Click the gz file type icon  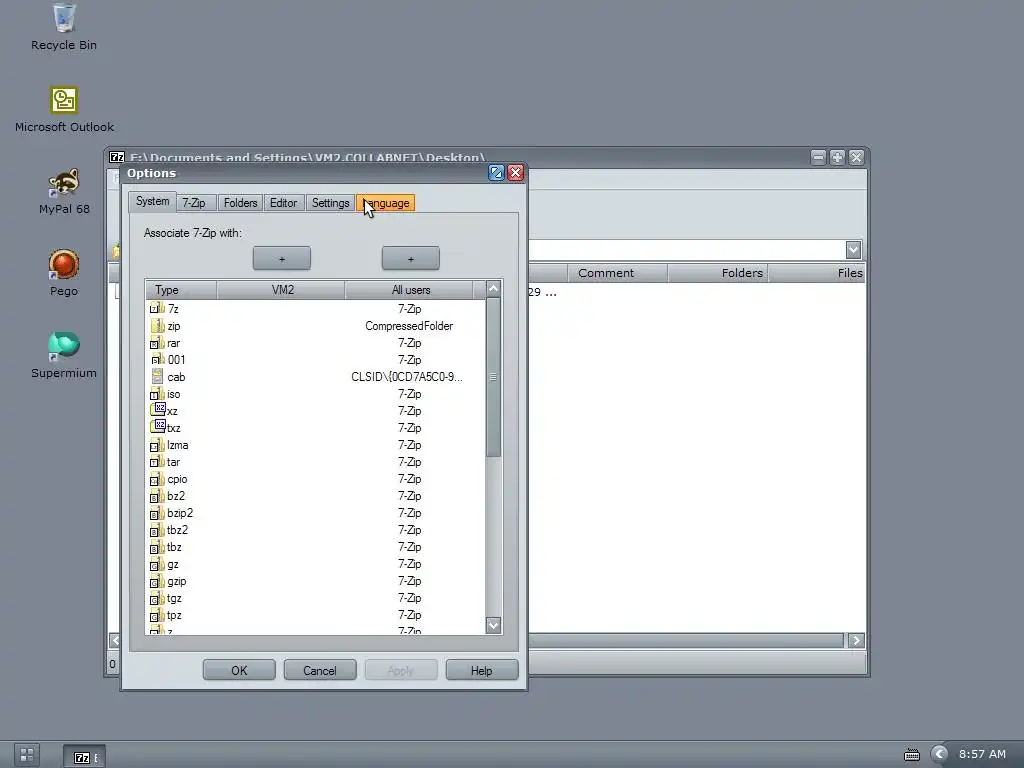click(x=157, y=564)
